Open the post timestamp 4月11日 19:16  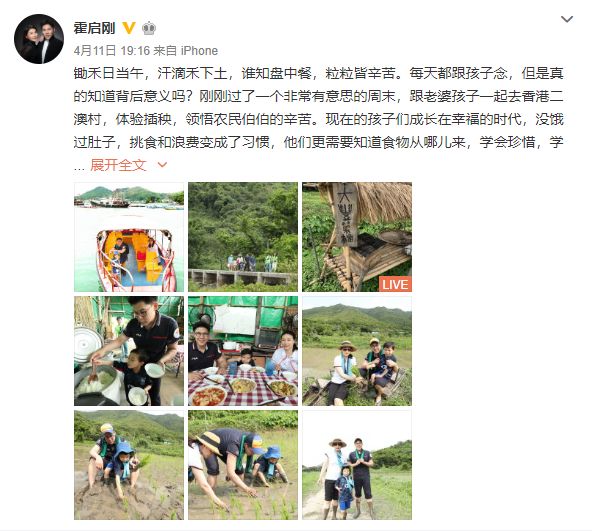[x=112, y=51]
